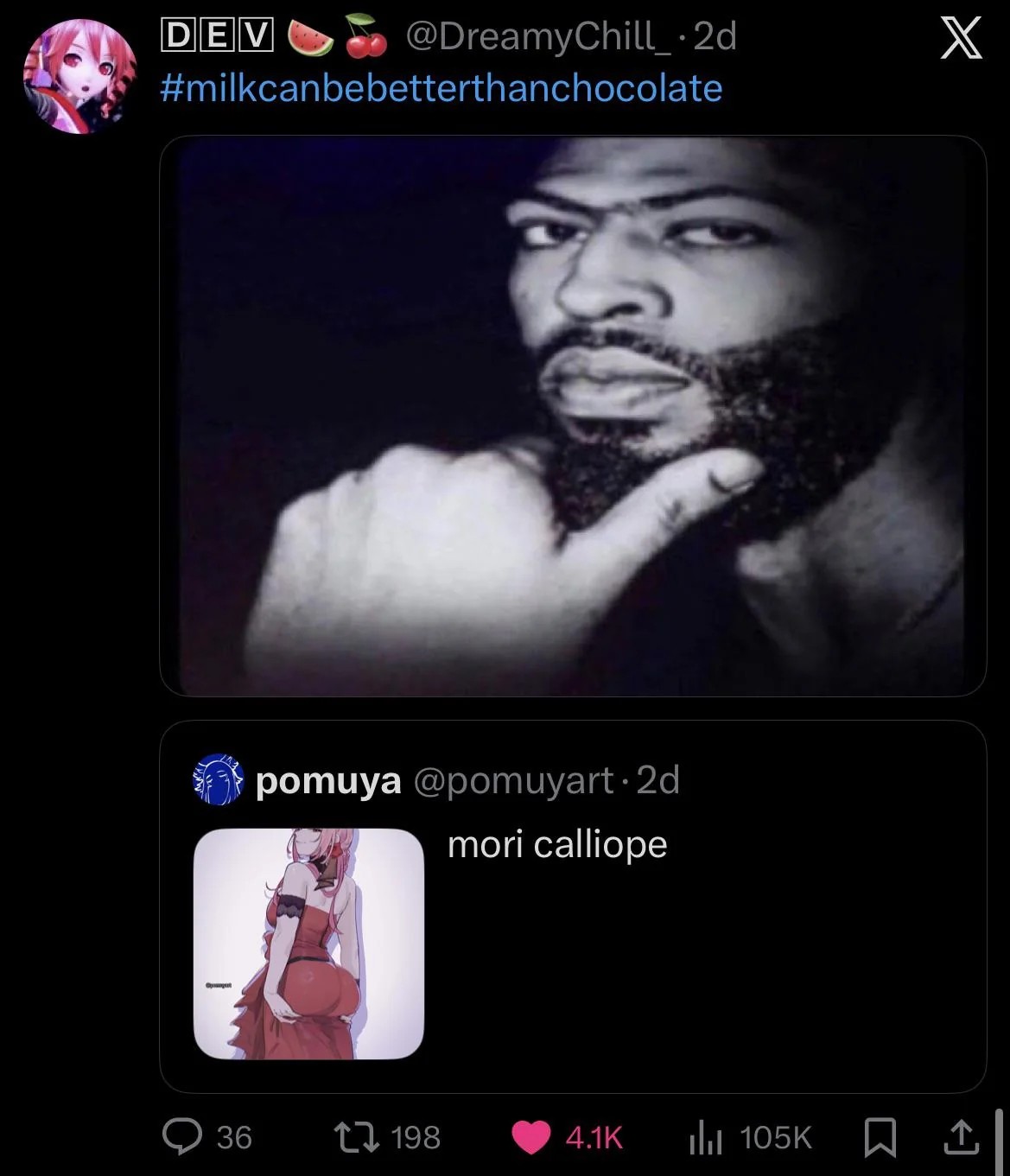
Task: Open the quoted artwork thumbnail
Action: click(308, 944)
